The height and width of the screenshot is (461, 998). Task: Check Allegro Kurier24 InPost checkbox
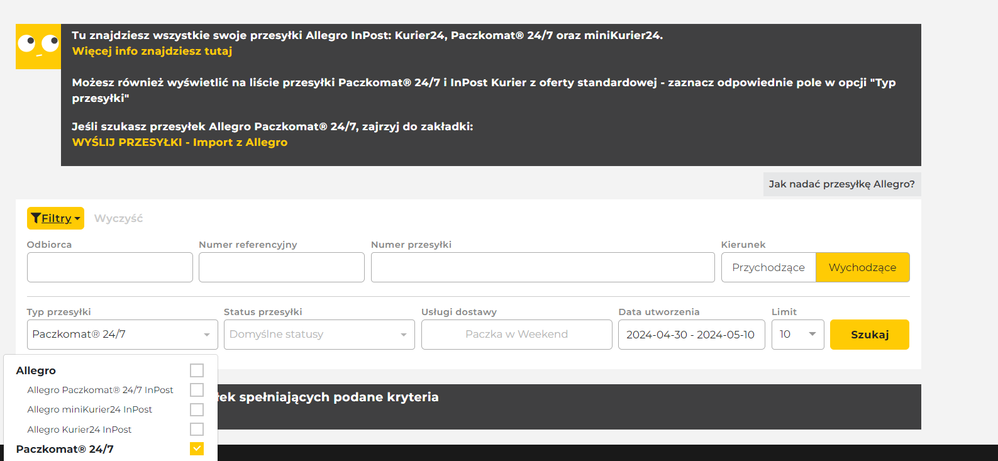click(197, 429)
